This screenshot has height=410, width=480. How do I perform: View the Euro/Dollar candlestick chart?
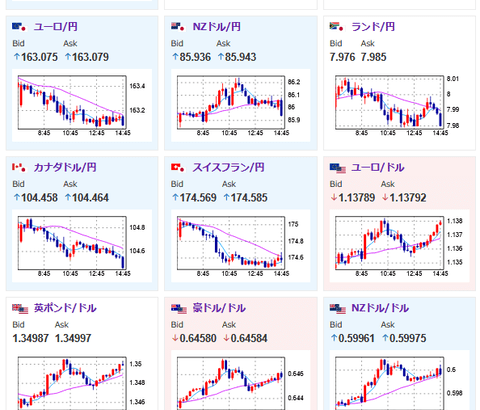click(x=399, y=246)
